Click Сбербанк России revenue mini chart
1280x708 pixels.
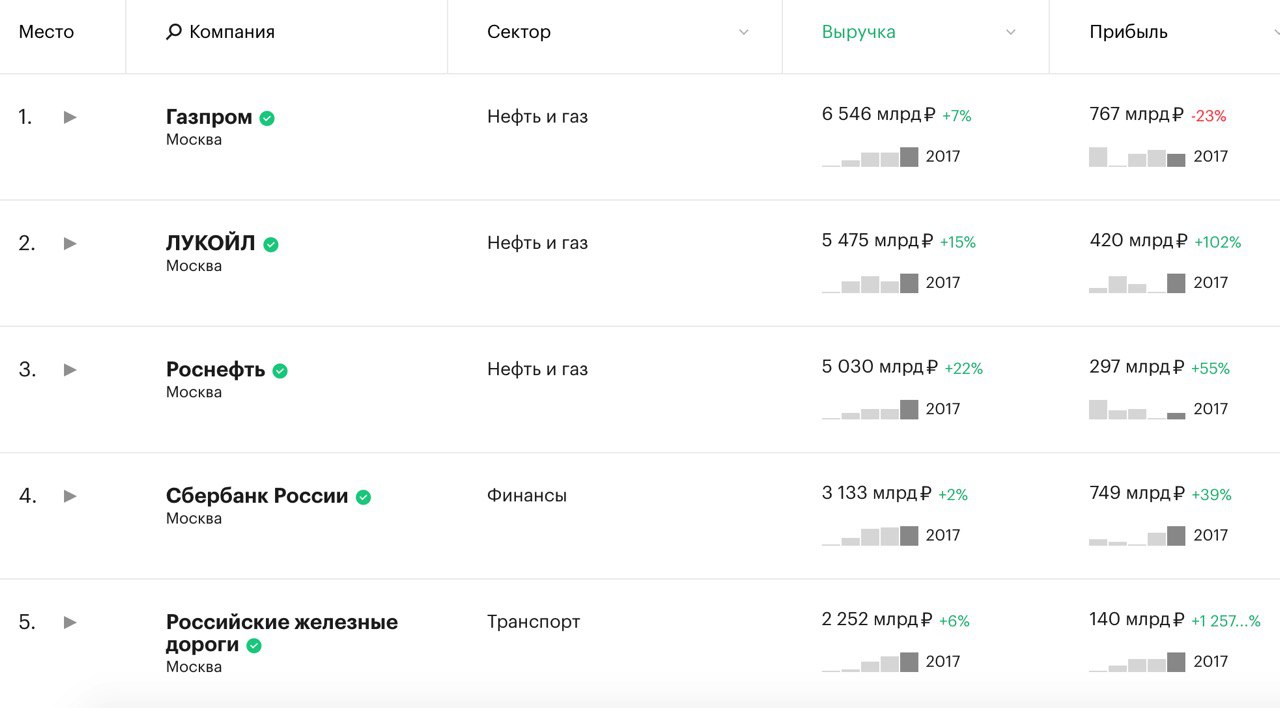click(x=870, y=535)
